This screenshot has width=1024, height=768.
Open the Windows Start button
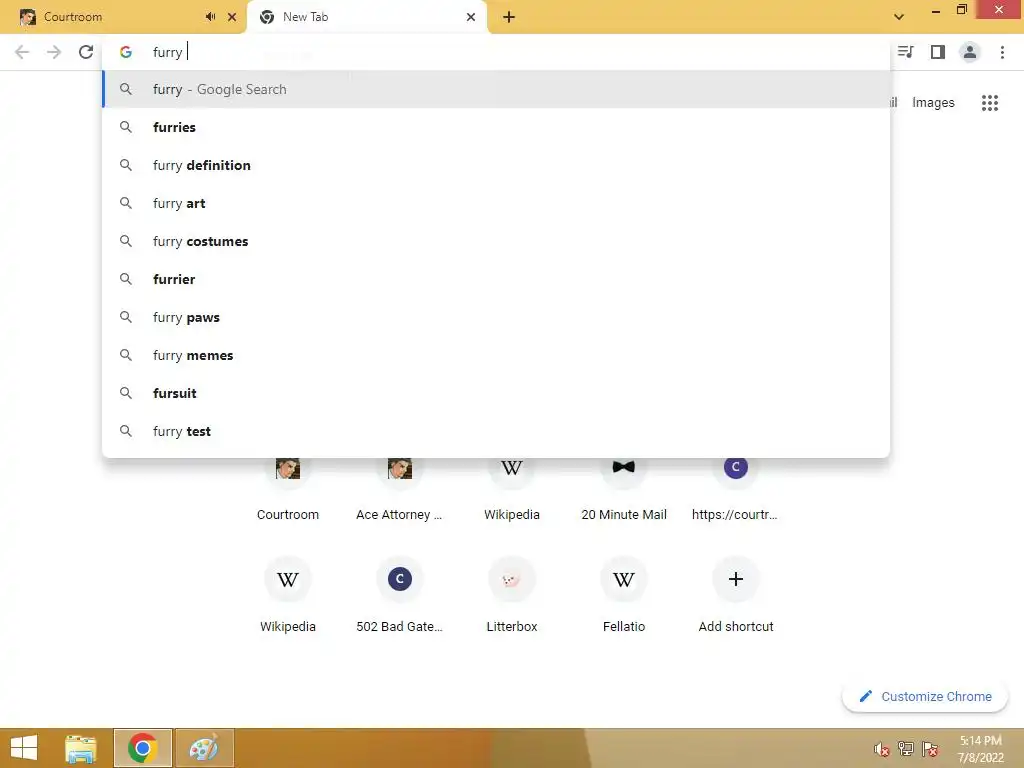tap(24, 748)
